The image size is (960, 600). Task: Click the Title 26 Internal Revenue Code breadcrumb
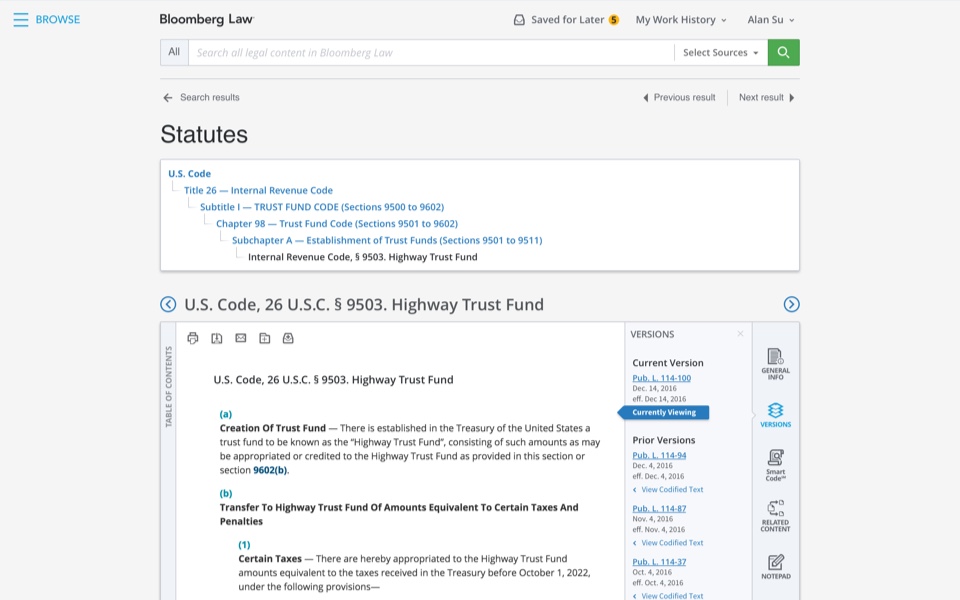(x=258, y=190)
